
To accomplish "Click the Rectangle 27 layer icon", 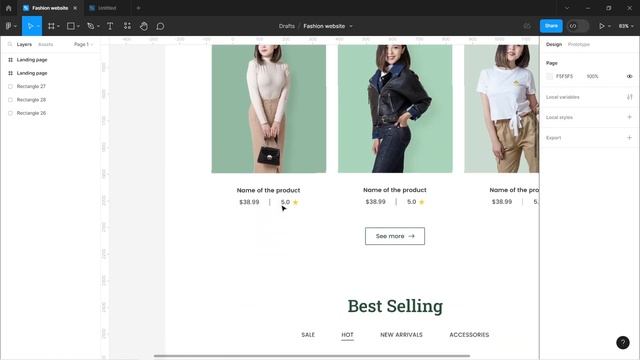I will [x=10, y=86].
